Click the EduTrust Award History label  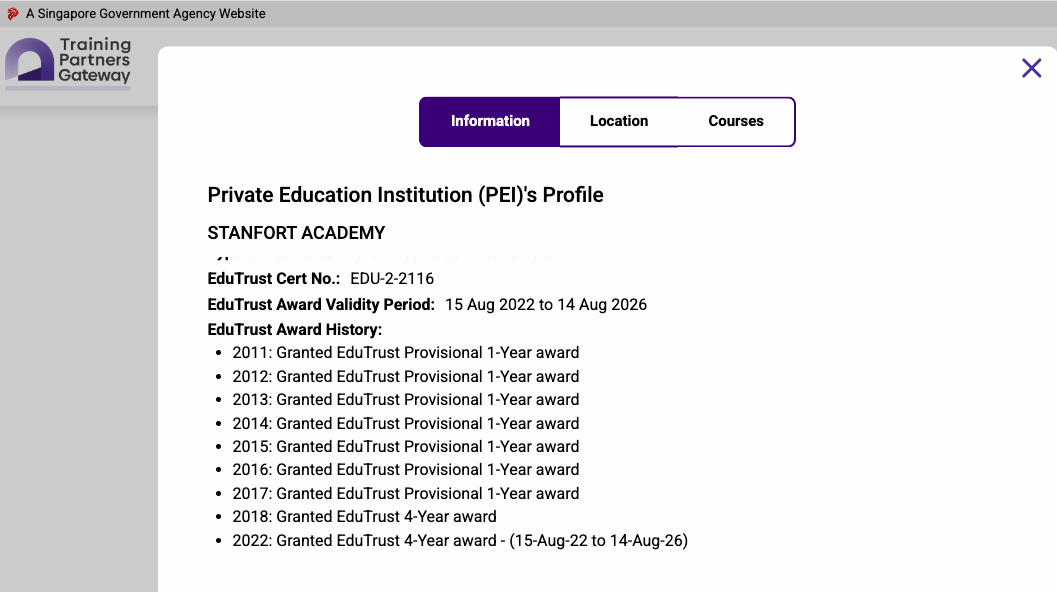[x=295, y=329]
